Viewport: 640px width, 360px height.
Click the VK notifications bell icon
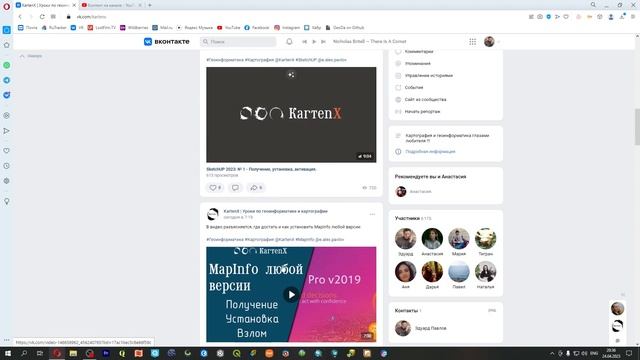tap(289, 41)
